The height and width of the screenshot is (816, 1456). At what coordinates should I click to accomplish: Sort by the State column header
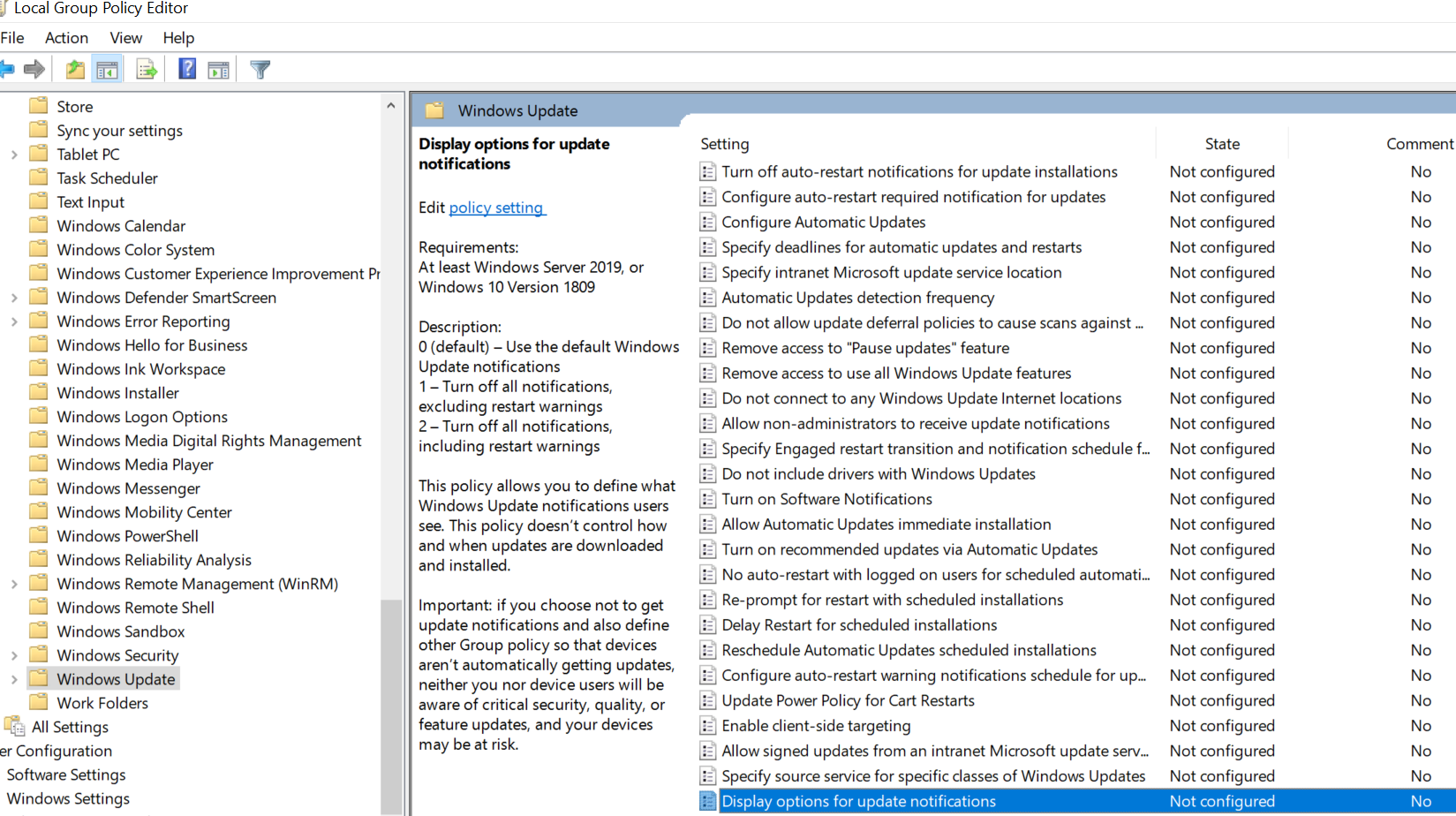pyautogui.click(x=1222, y=144)
